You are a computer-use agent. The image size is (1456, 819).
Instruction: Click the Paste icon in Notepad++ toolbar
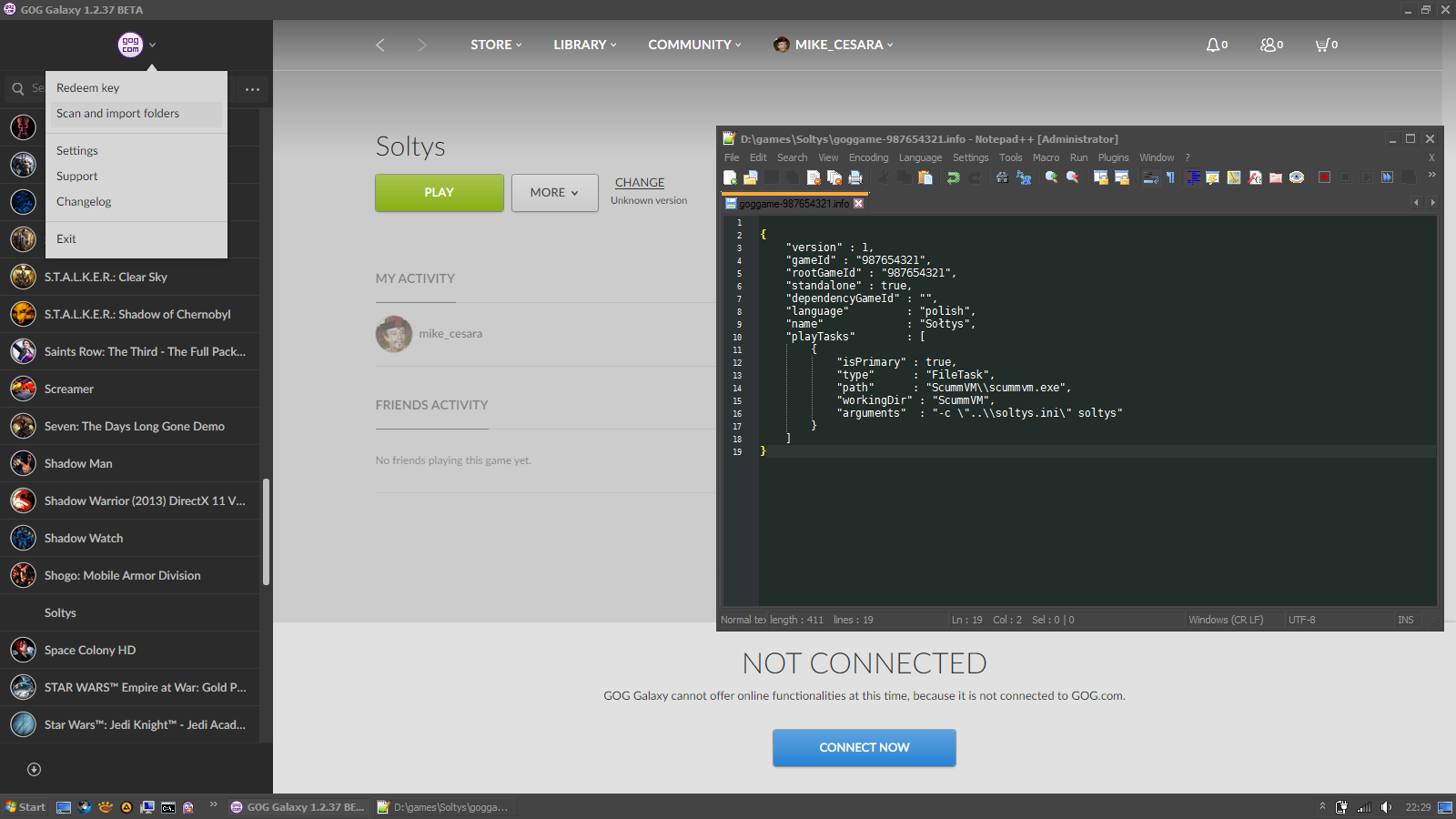[925, 177]
